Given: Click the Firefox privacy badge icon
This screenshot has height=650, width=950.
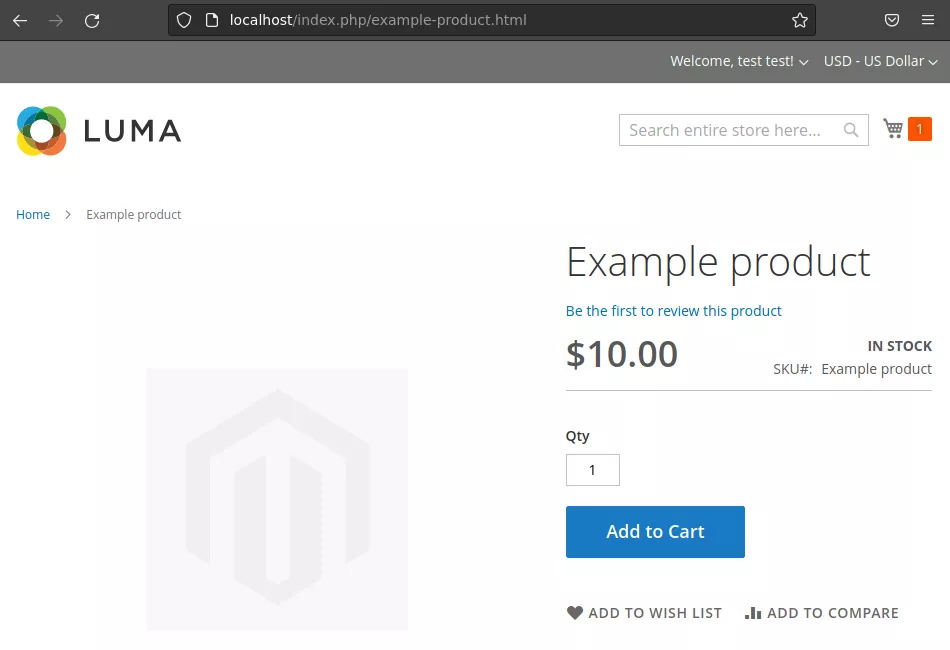Looking at the screenshot, I should 893,20.
